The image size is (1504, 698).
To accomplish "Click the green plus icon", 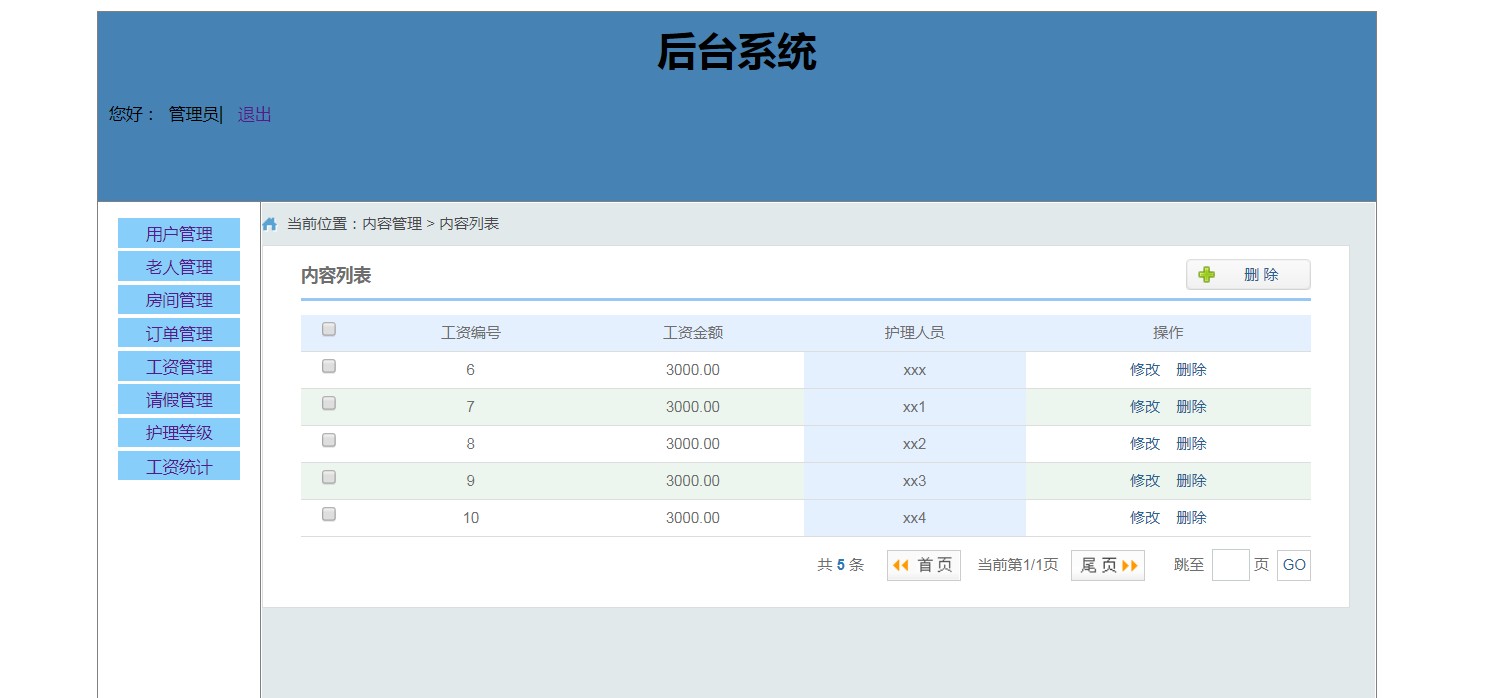I will (1206, 275).
